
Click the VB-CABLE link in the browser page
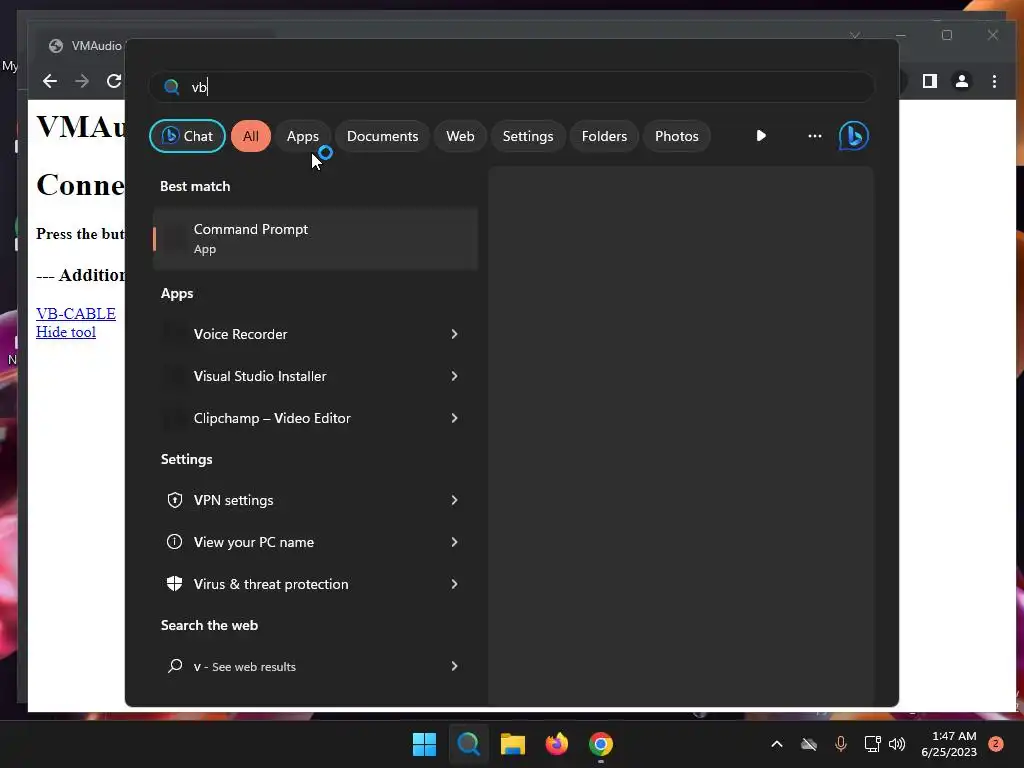[x=76, y=313]
